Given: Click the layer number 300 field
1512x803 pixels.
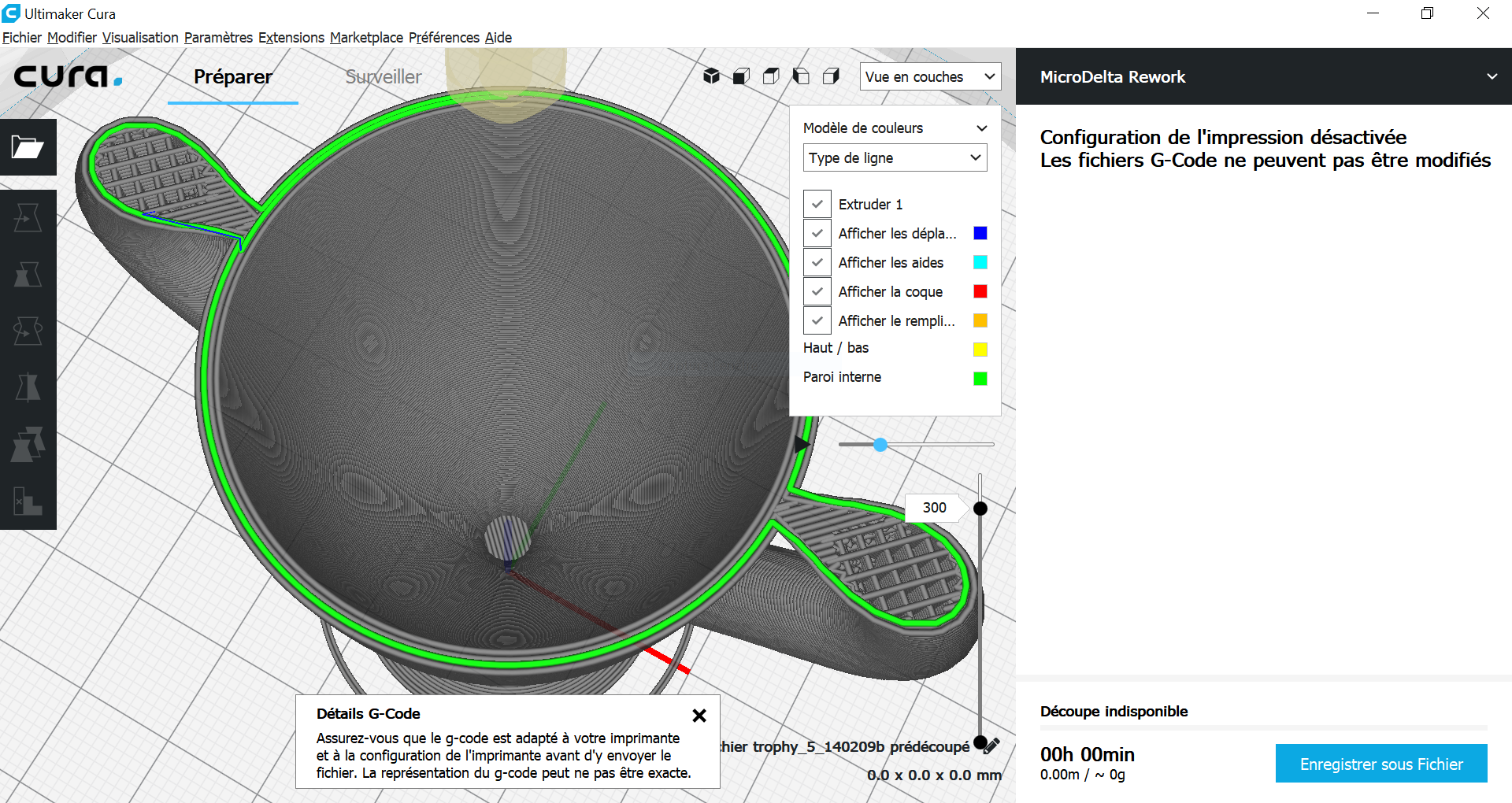Looking at the screenshot, I should [x=935, y=508].
